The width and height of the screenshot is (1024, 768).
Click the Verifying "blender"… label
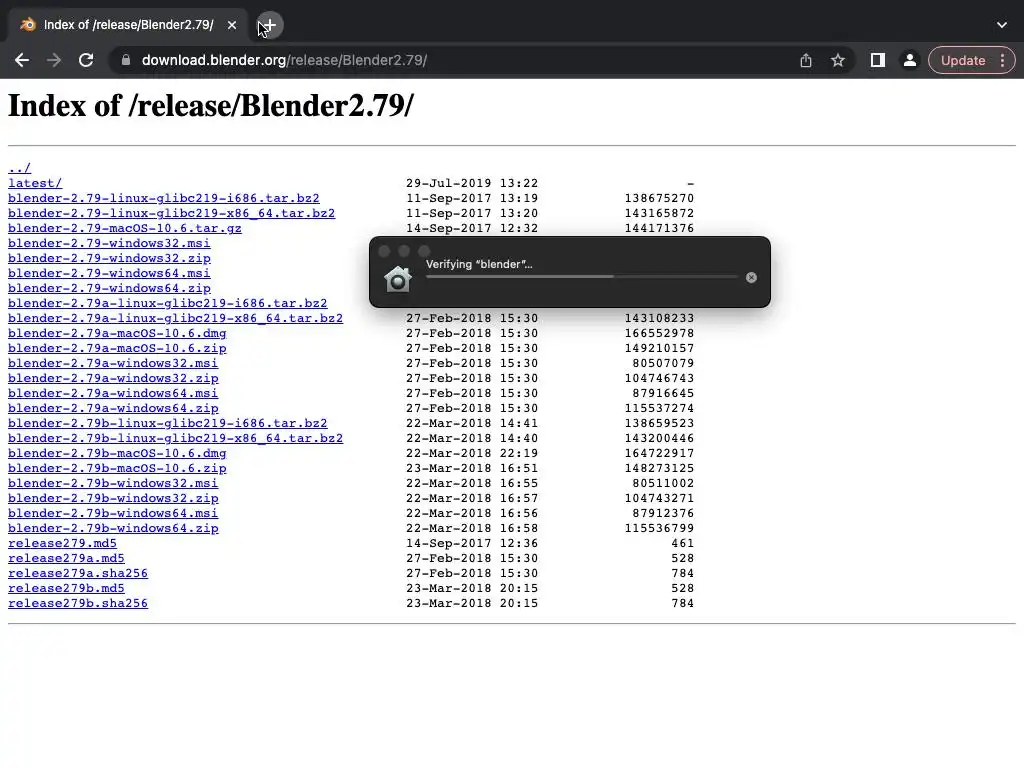point(479,264)
